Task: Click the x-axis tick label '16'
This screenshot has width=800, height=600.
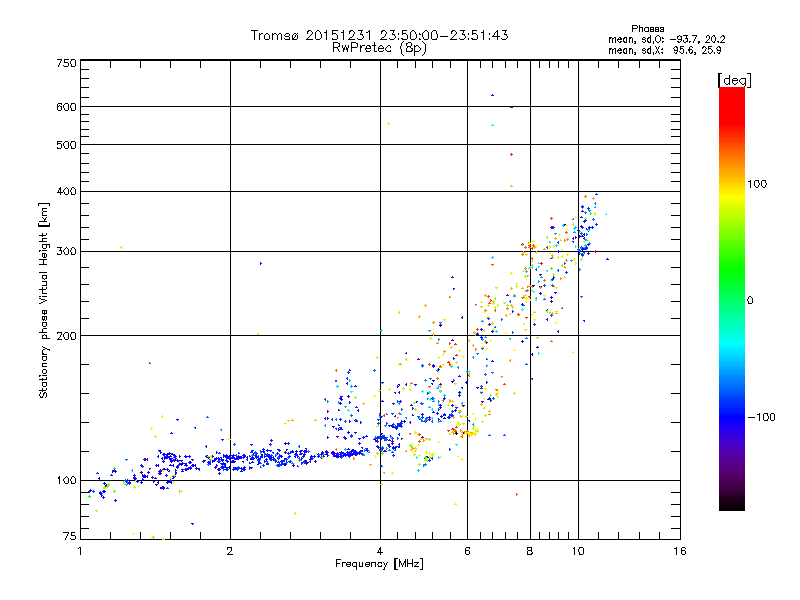Action: pos(680,551)
